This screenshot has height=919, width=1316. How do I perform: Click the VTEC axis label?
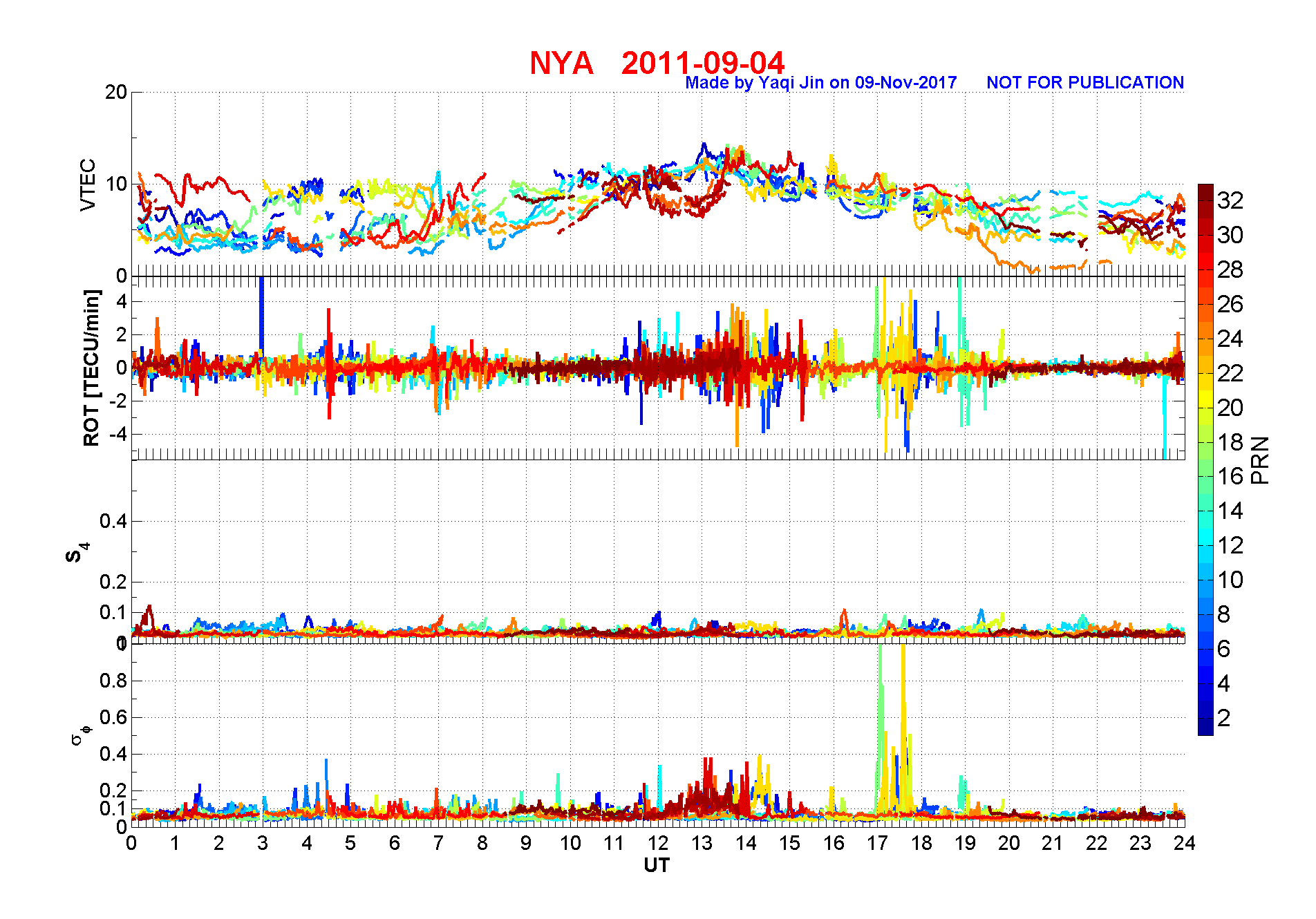pyautogui.click(x=88, y=184)
